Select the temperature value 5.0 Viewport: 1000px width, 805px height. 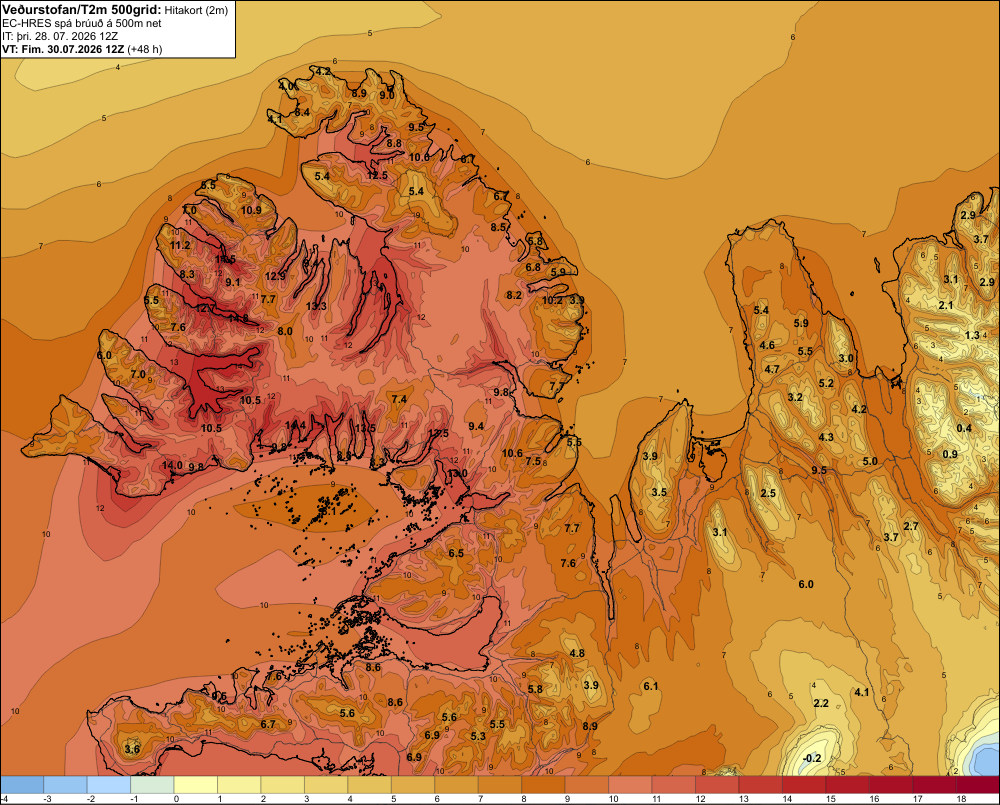pyautogui.click(x=870, y=461)
